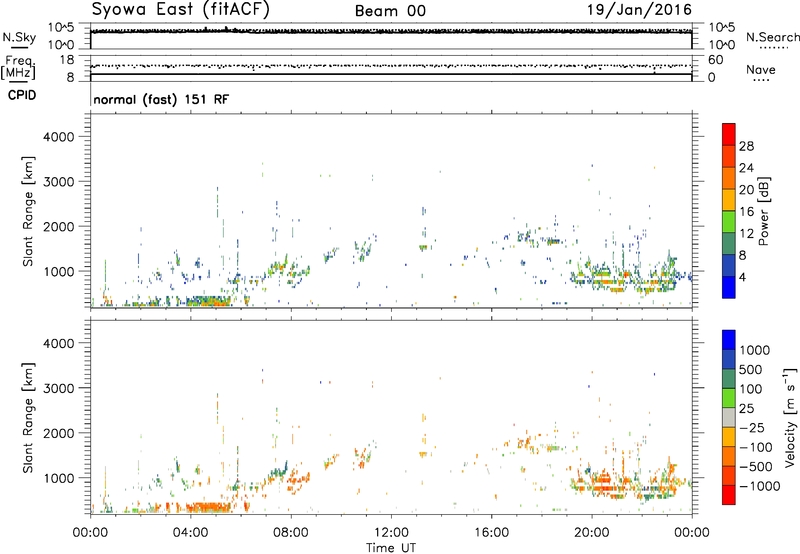Click the Syowa East (fitACF) title
The image size is (800, 554).
pyautogui.click(x=181, y=9)
